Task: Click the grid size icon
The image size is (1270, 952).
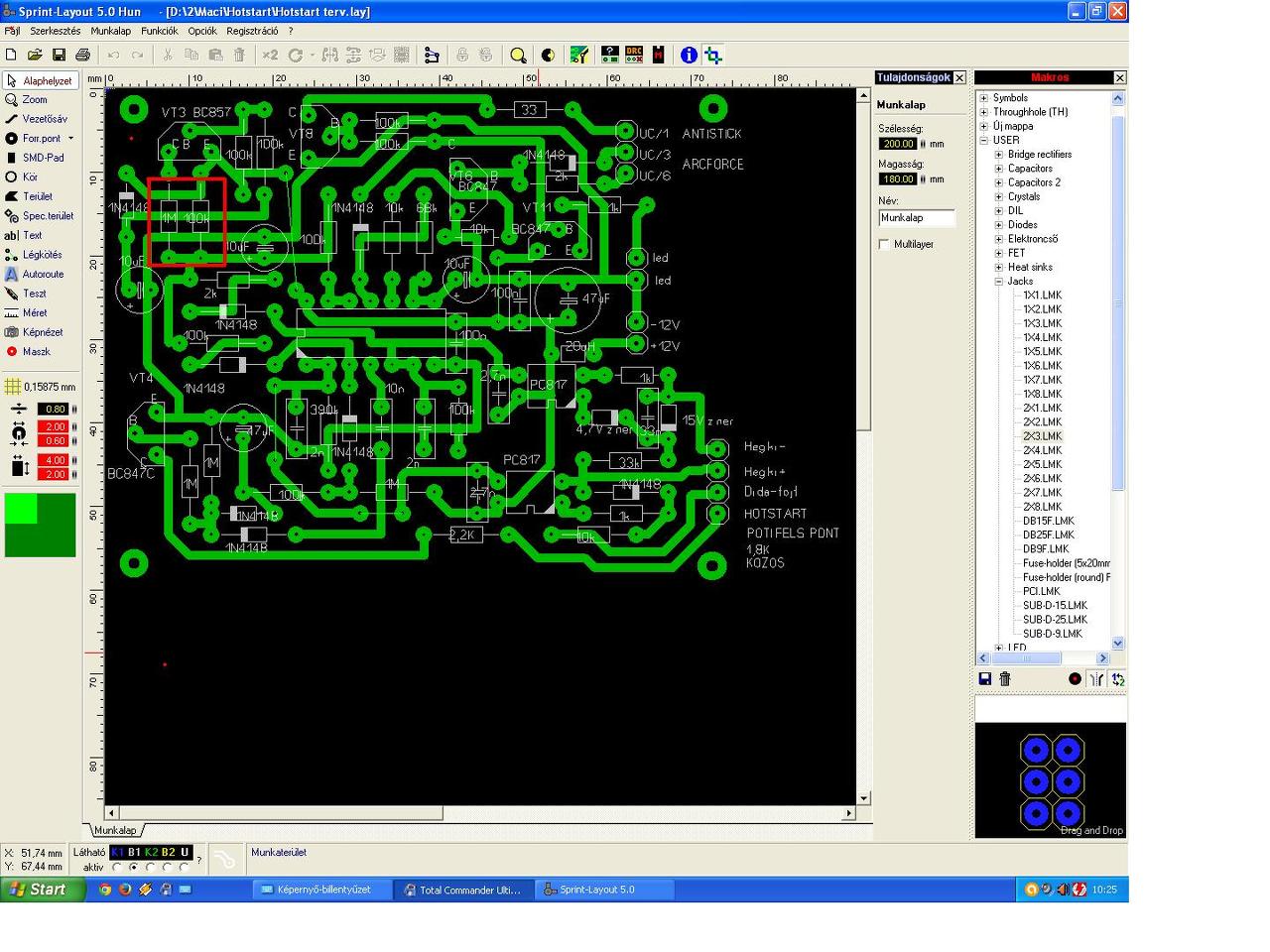Action: (x=13, y=387)
